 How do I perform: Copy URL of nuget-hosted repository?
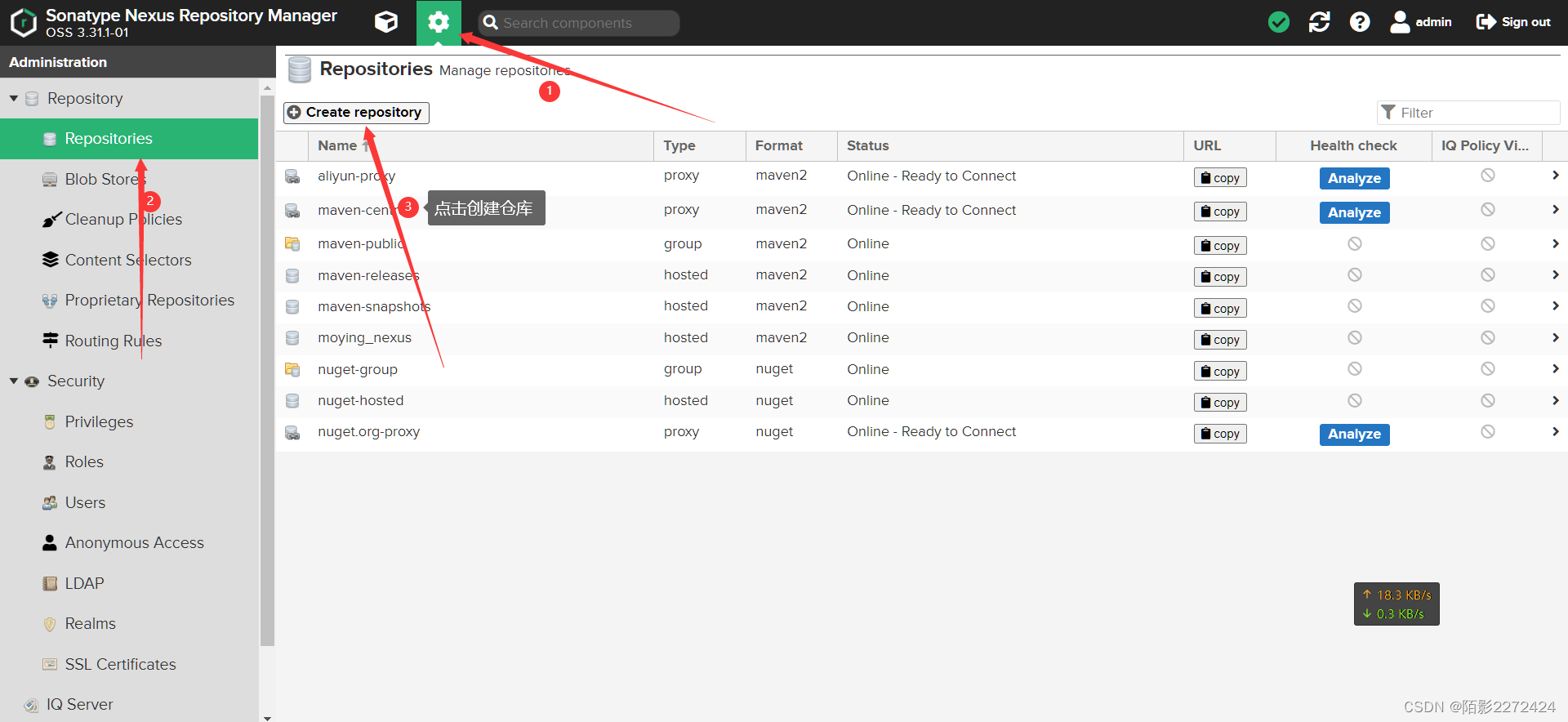1220,403
